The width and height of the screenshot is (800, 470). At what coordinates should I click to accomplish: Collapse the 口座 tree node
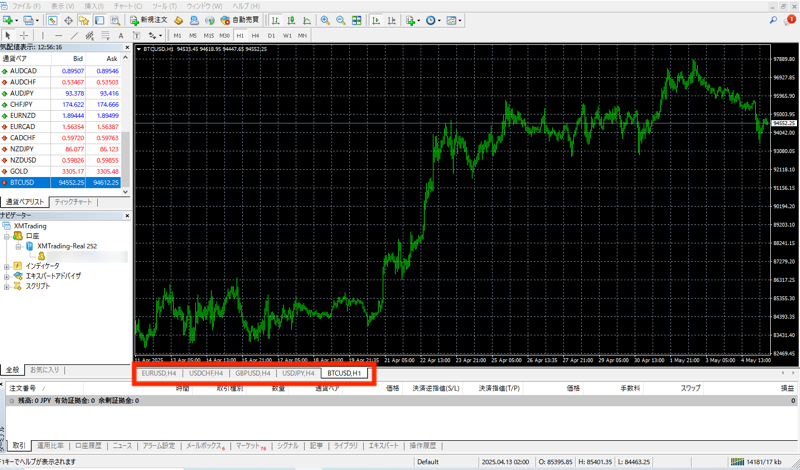point(7,236)
